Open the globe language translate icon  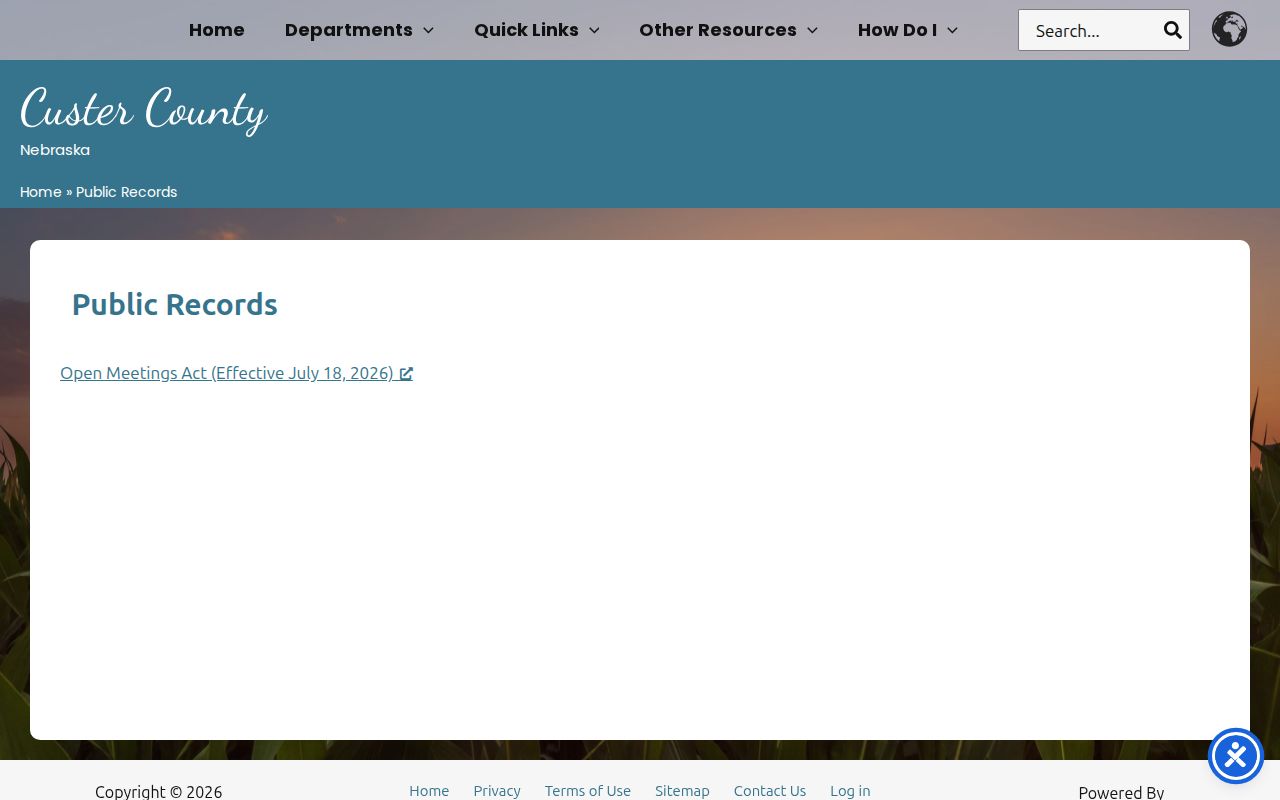click(x=1229, y=29)
